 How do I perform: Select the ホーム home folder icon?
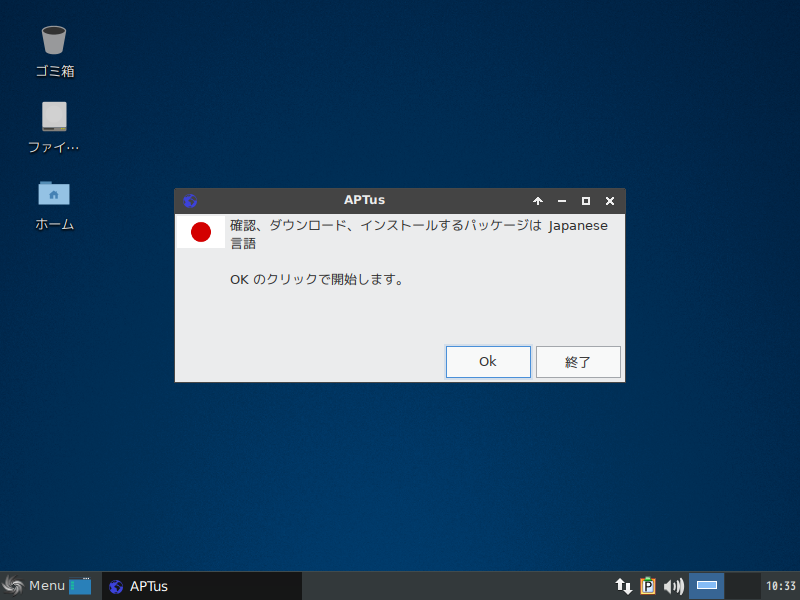point(54,205)
